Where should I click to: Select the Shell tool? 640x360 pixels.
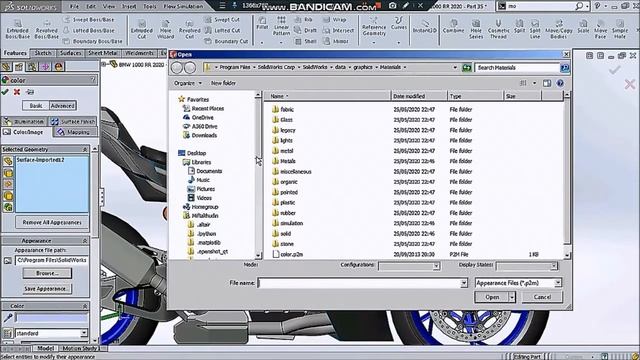[306, 41]
